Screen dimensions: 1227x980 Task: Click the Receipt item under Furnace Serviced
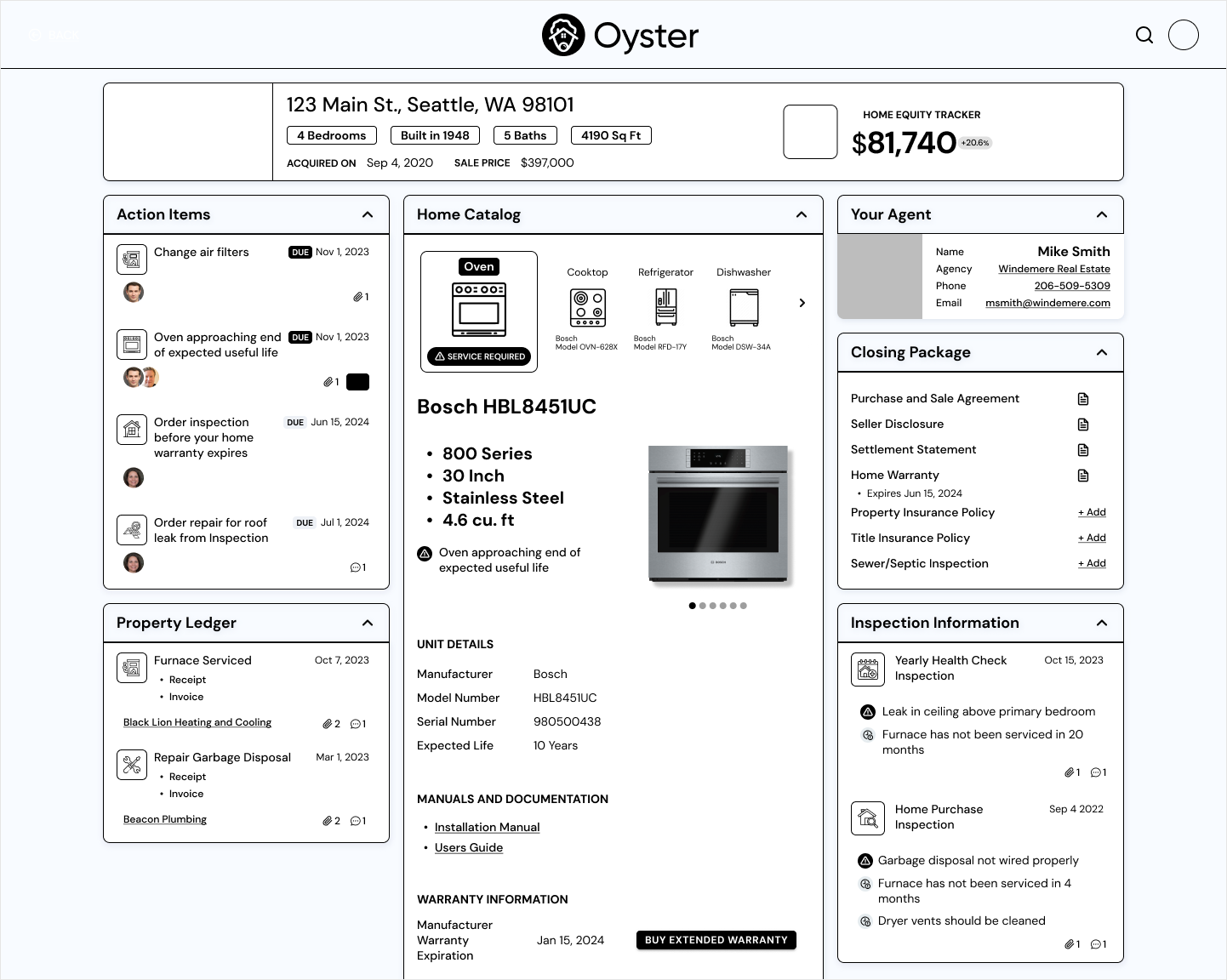tap(187, 680)
